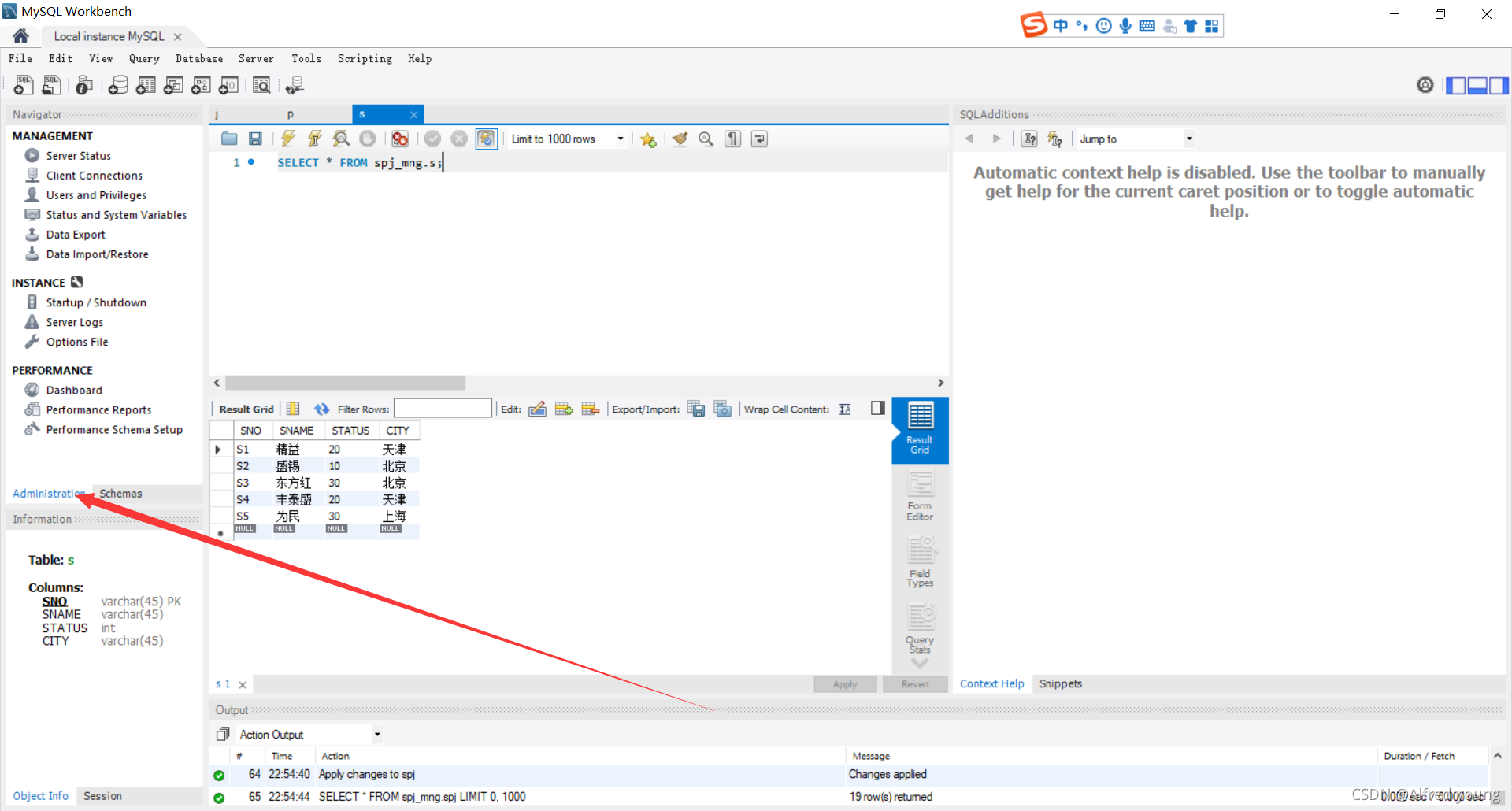
Task: Close the s query tab
Action: point(413,115)
